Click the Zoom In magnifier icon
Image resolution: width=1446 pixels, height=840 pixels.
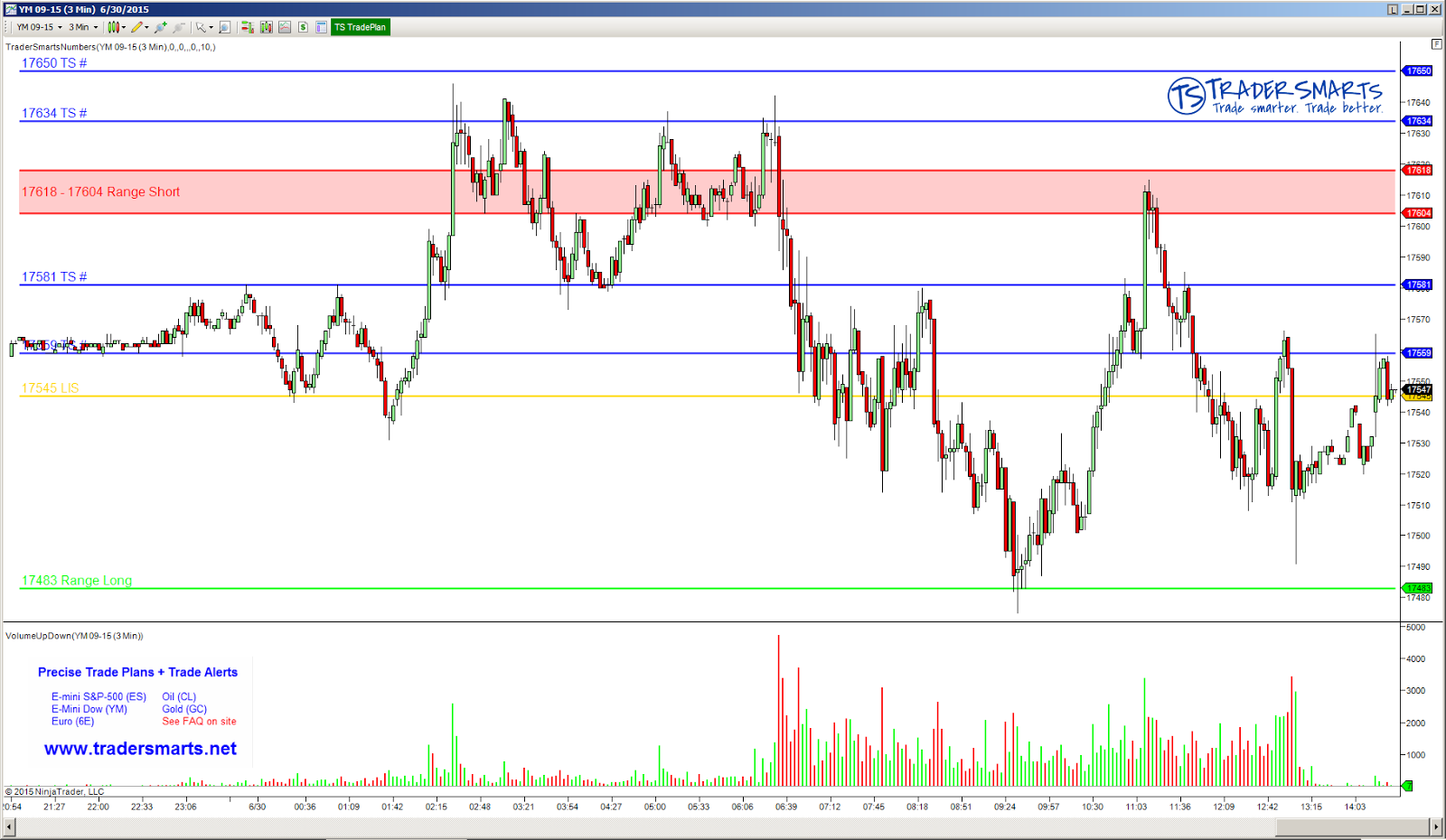coord(160,27)
